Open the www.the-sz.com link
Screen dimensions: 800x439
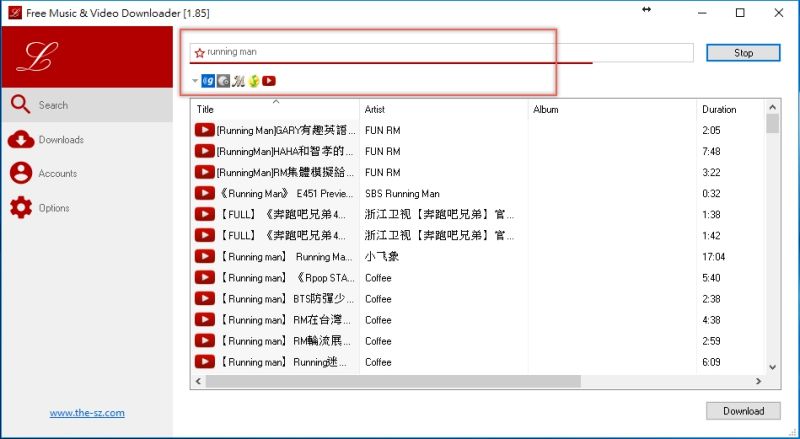tap(87, 412)
